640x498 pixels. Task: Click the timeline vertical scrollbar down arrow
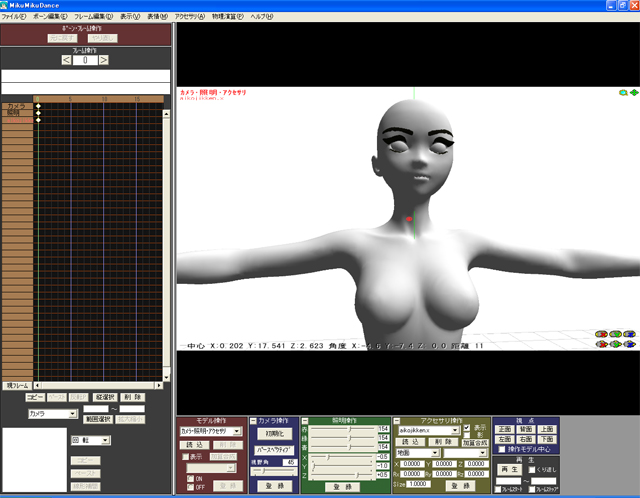click(x=166, y=378)
